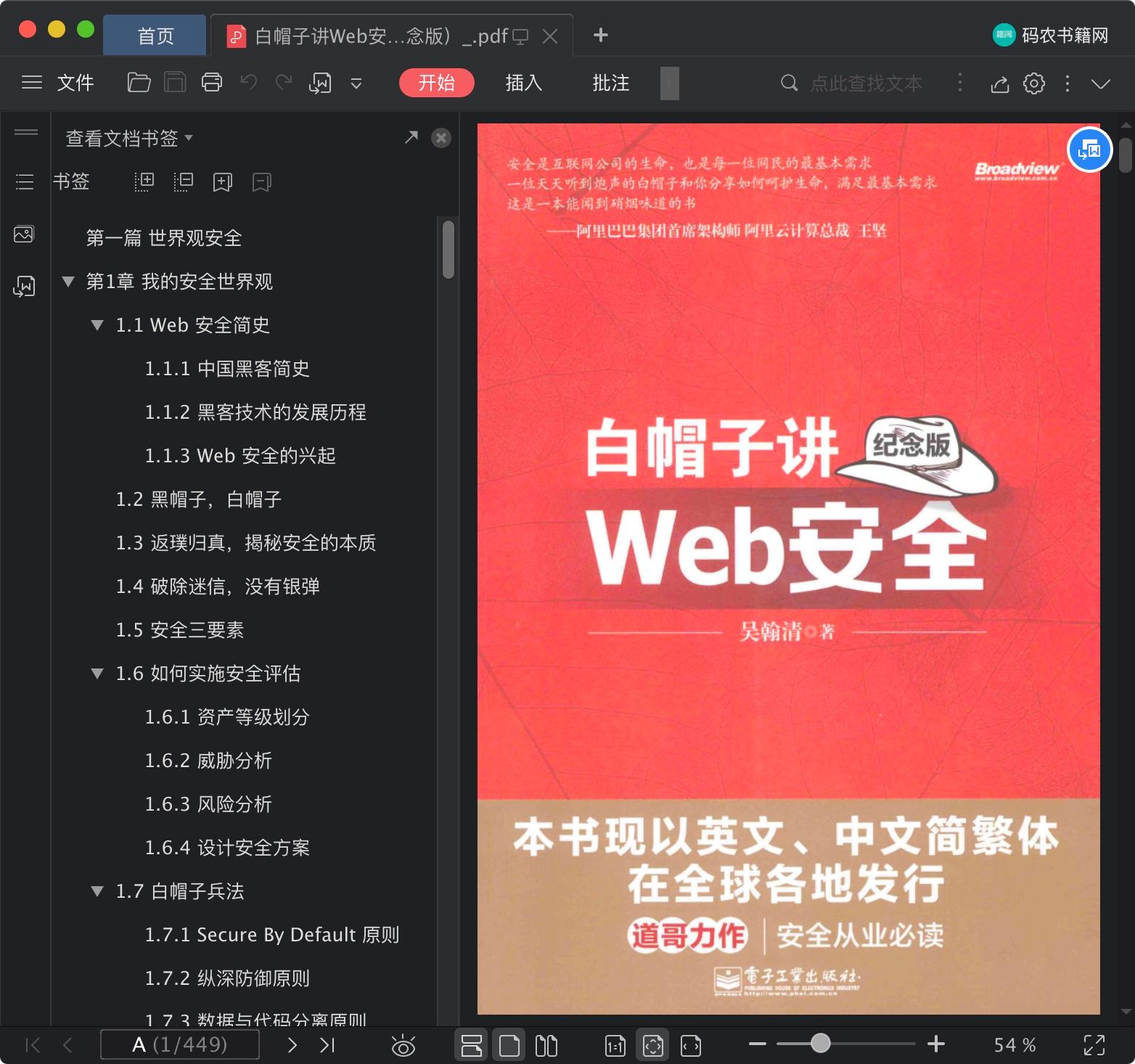Collapse 第1章 我的安全世界观 bookmark
The width and height of the screenshot is (1135, 1064).
[68, 281]
